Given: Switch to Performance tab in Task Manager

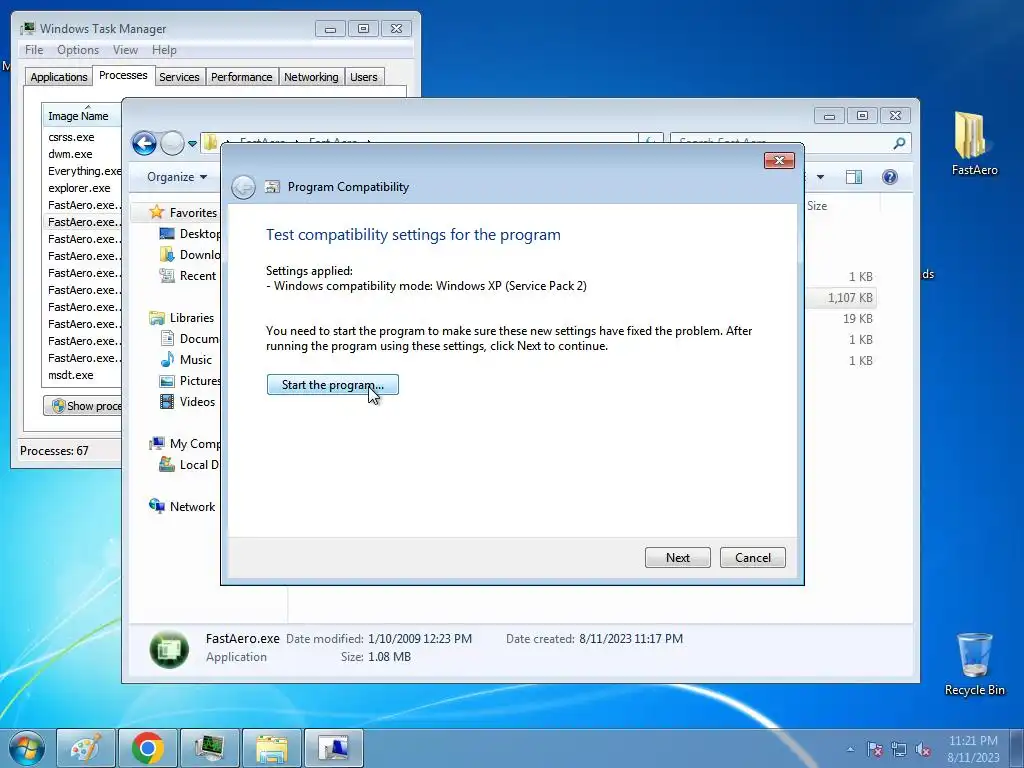Looking at the screenshot, I should 241,77.
